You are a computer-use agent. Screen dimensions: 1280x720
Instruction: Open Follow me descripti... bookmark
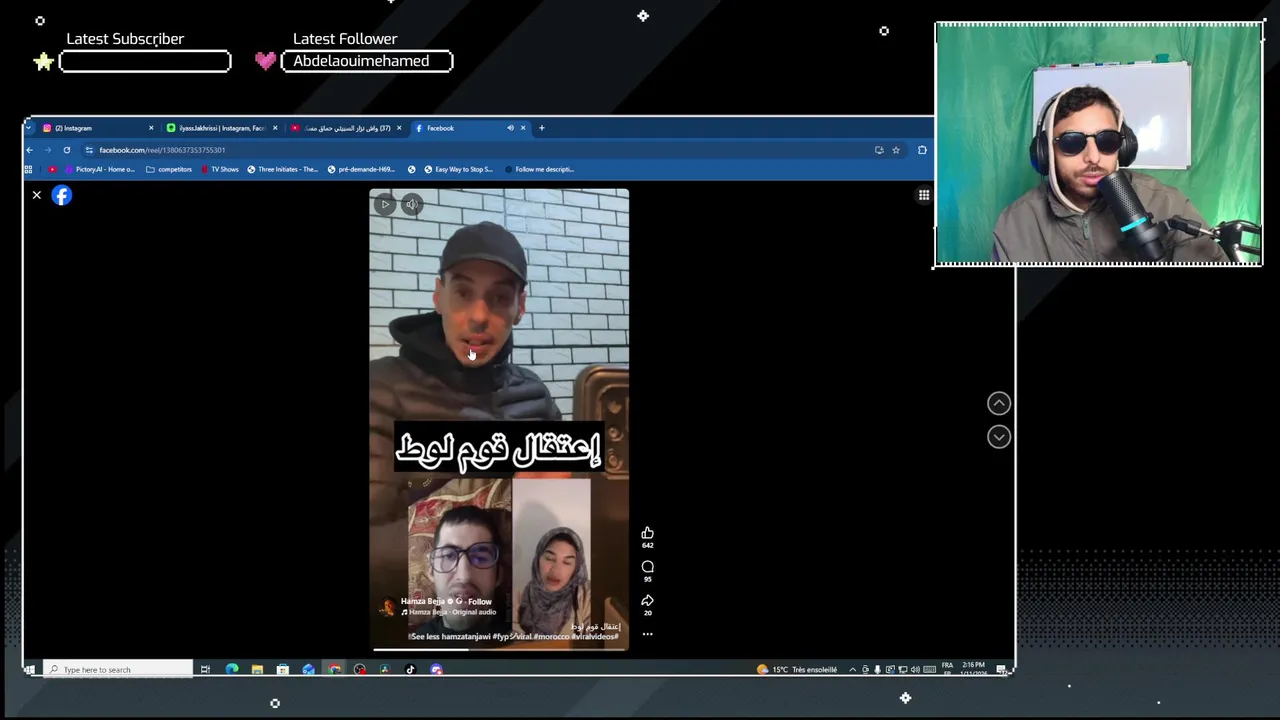point(539,169)
